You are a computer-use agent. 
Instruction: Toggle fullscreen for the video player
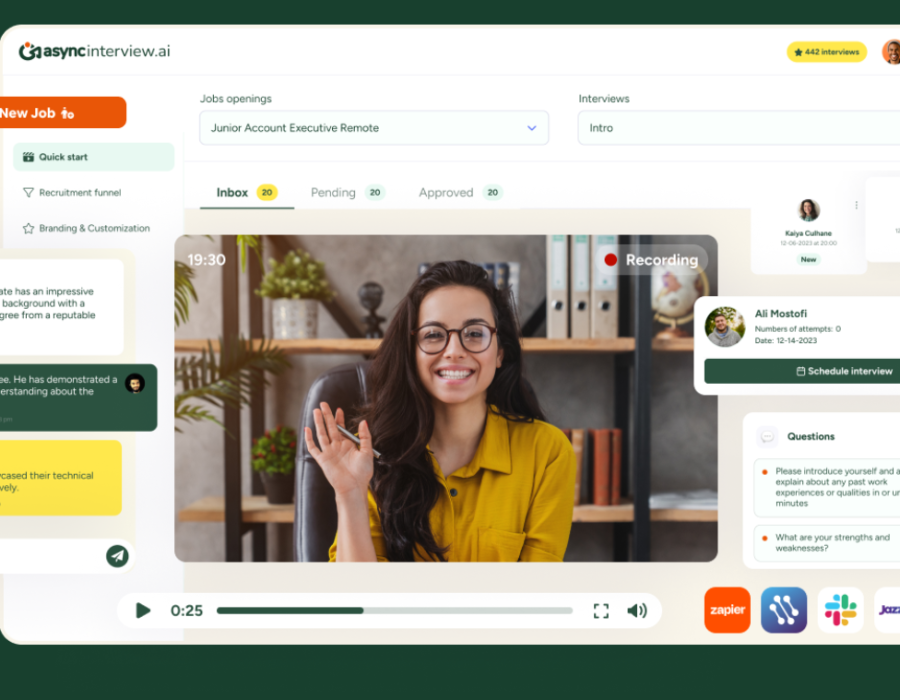(601, 610)
